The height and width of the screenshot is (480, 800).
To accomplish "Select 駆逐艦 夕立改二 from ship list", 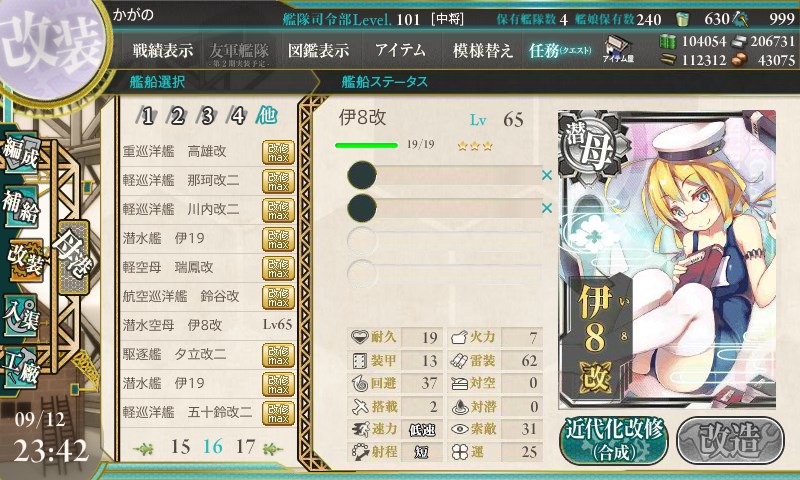I will coord(208,355).
